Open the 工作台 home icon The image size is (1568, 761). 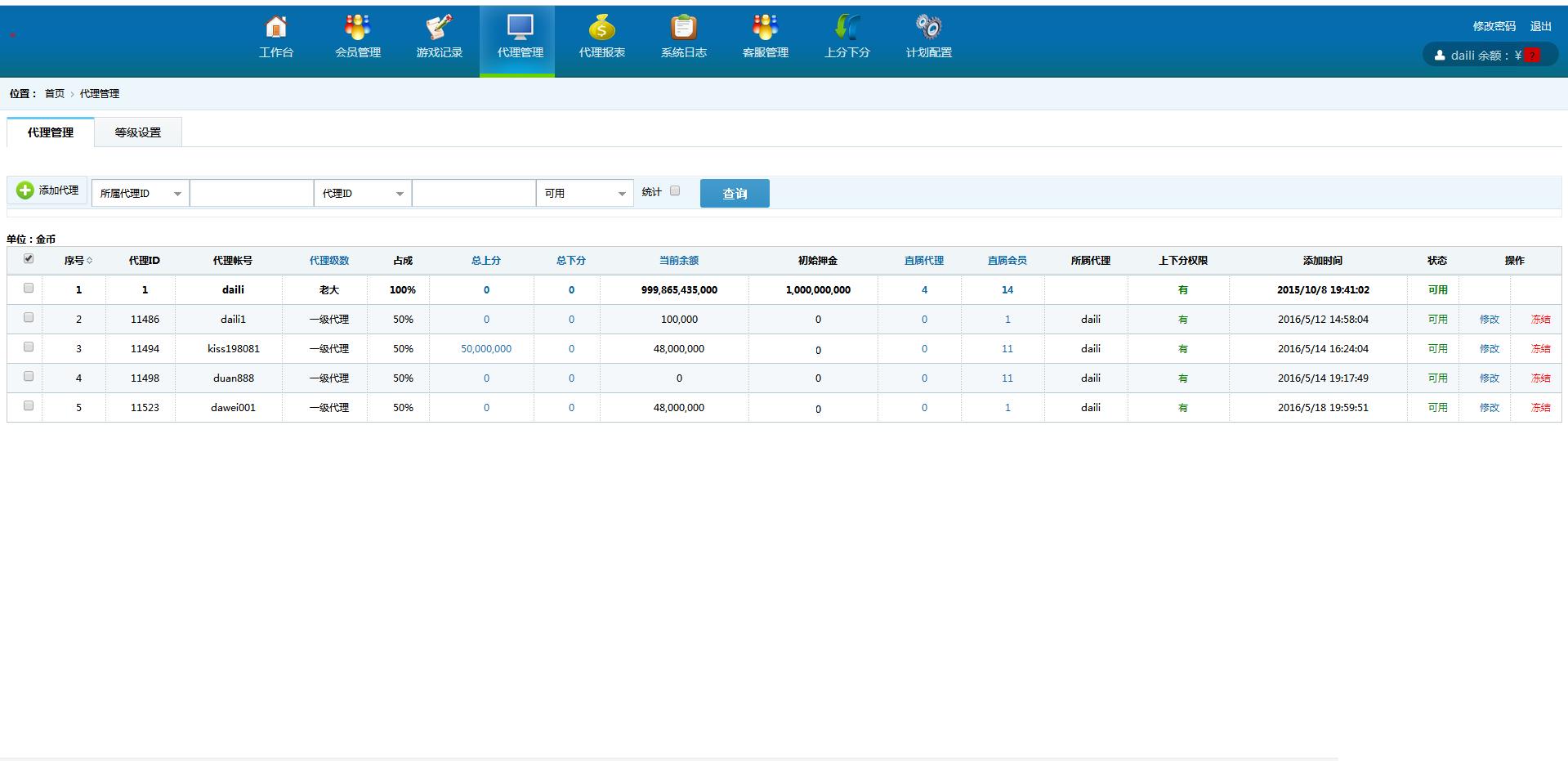[x=276, y=29]
